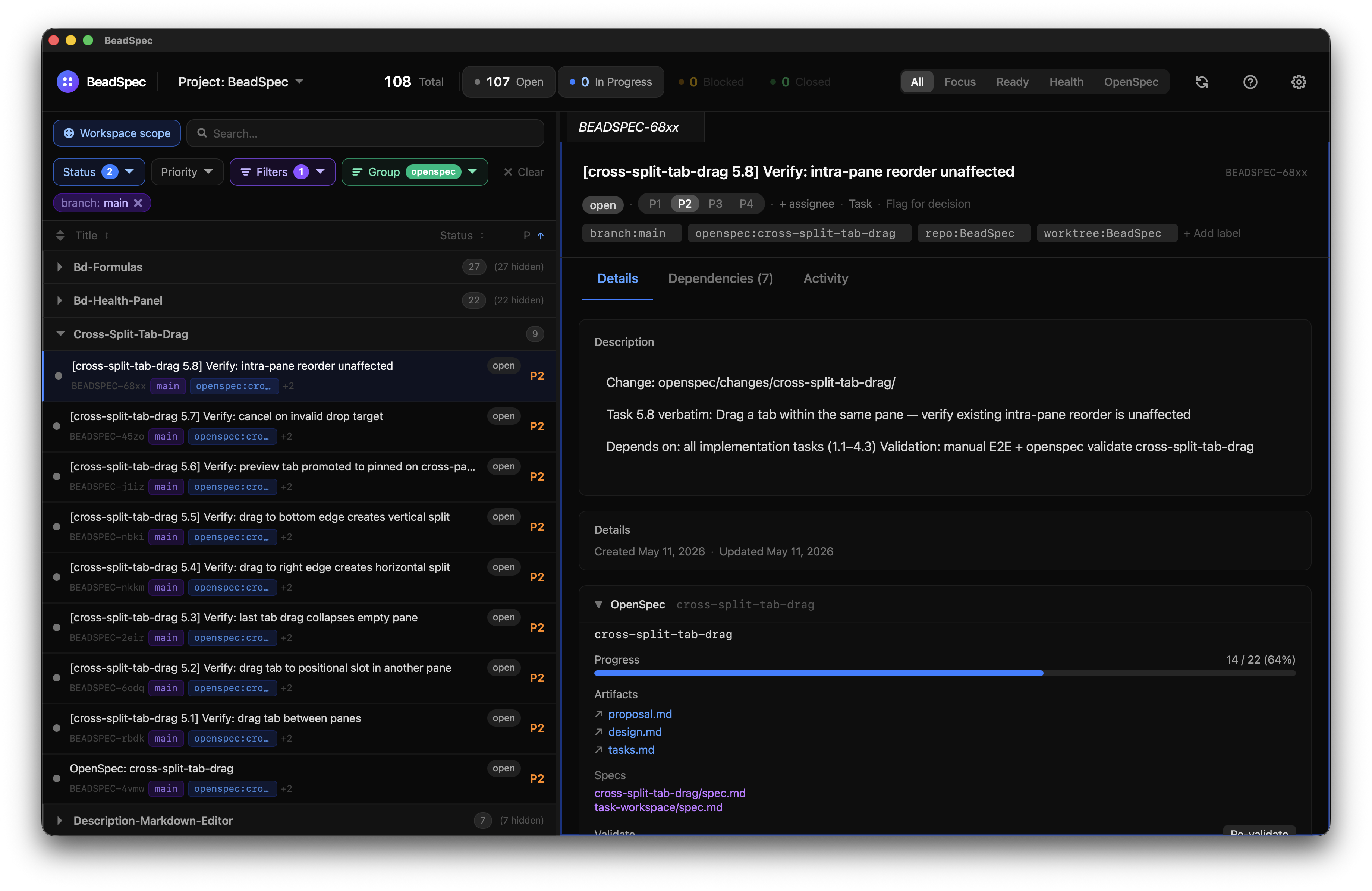1372x891 pixels.
Task: Select the Details tab
Action: [x=617, y=278]
